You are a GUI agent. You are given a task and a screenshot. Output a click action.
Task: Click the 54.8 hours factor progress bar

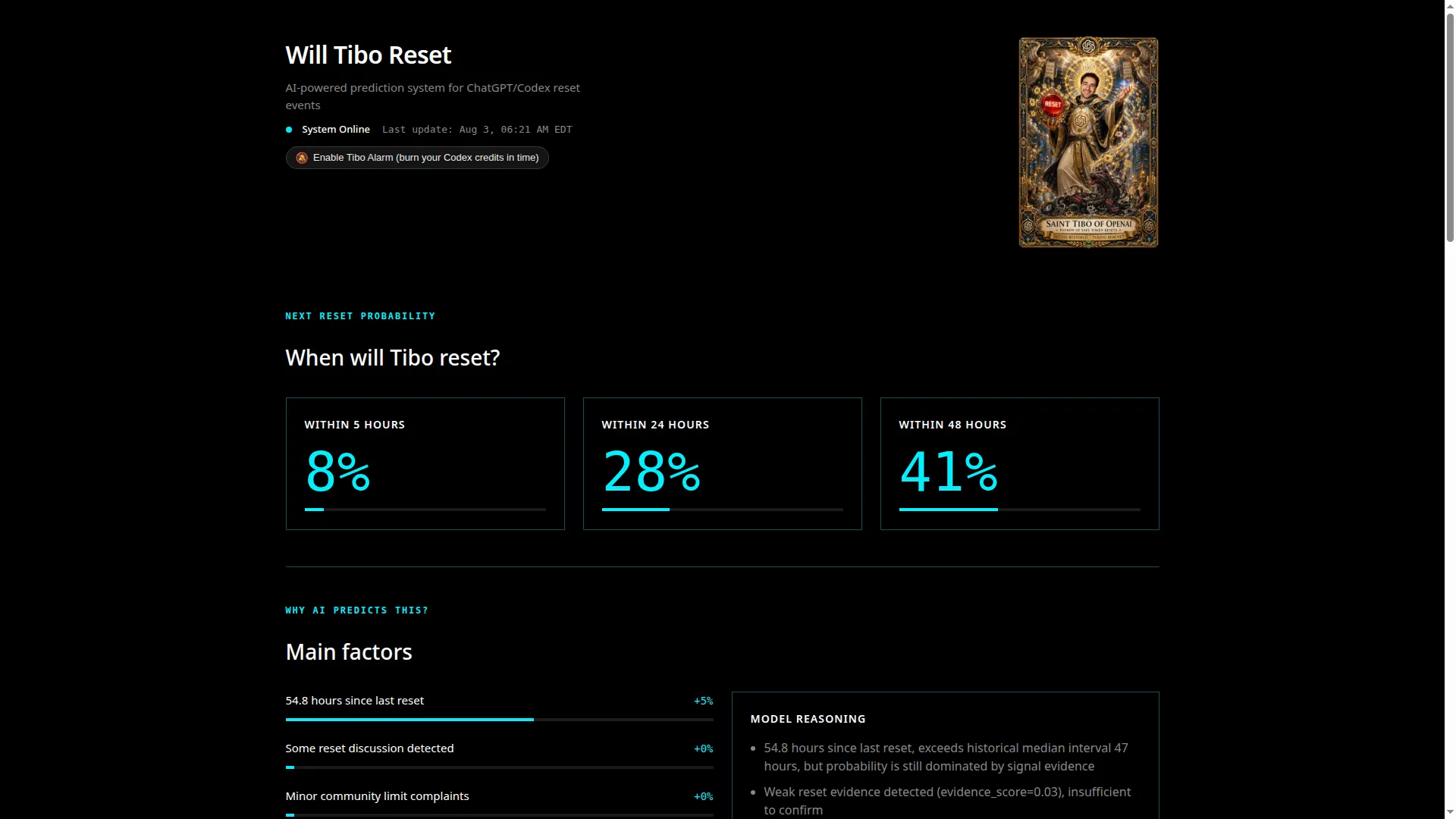[500, 720]
